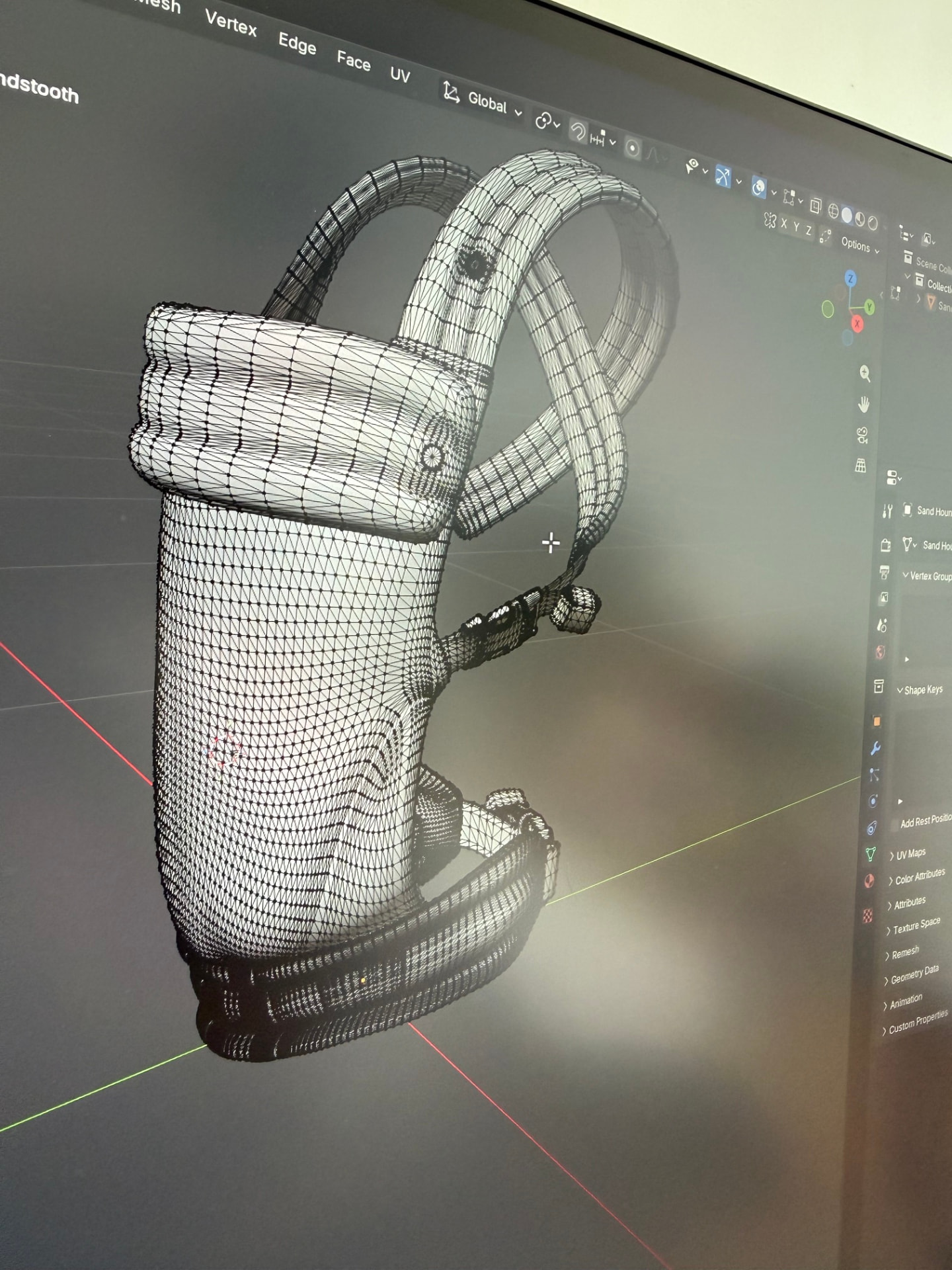Click the X axis on navigation gizmo
The width and height of the screenshot is (952, 1270).
click(857, 323)
